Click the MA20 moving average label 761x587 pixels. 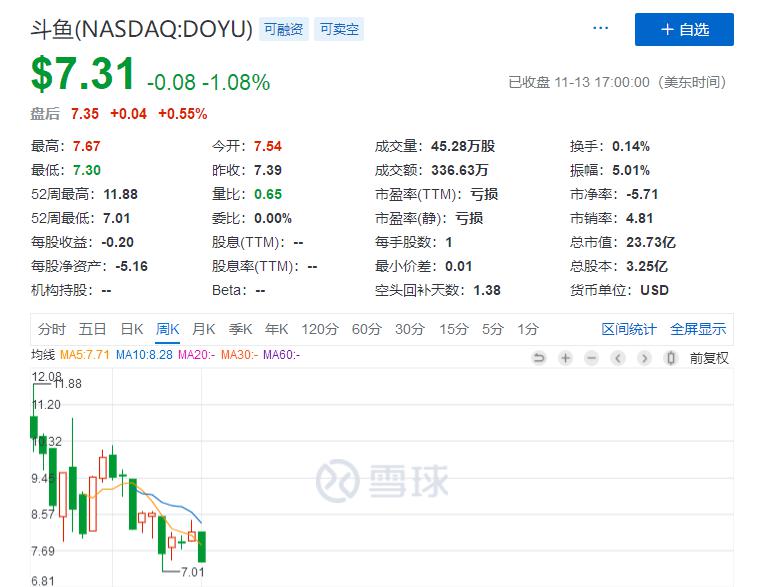[196, 355]
